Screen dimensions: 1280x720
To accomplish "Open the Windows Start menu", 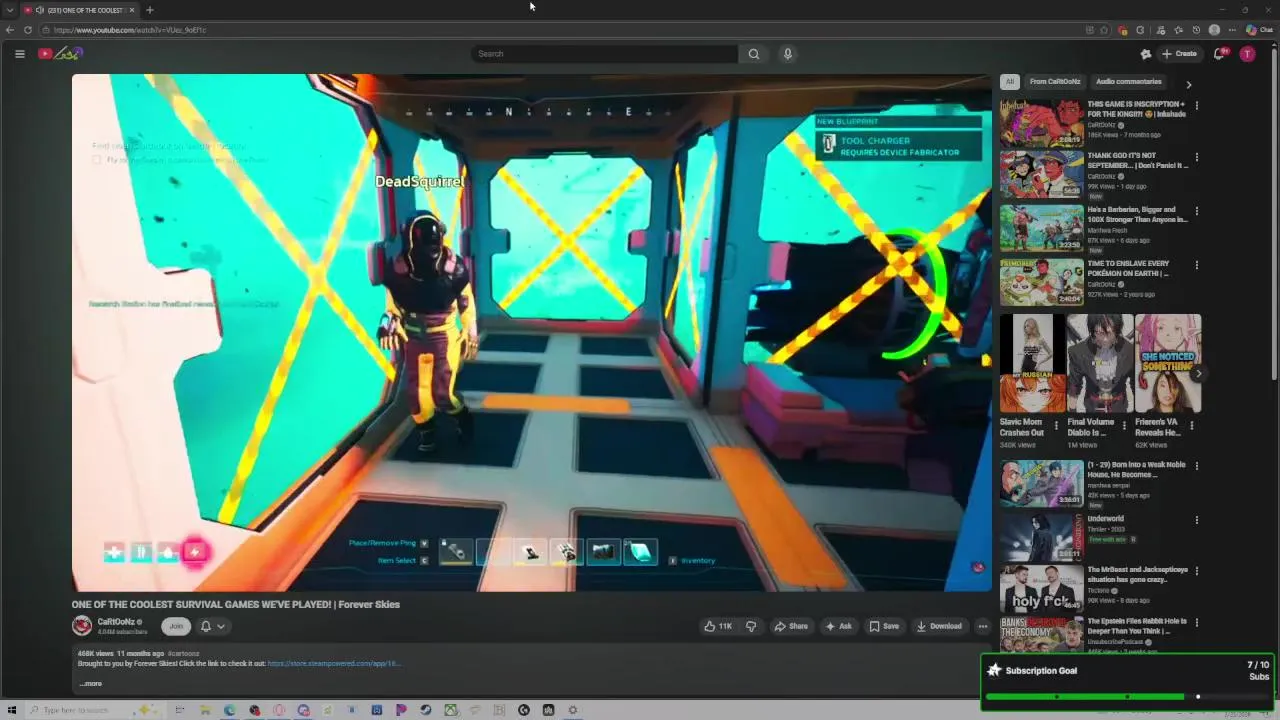I will click(x=12, y=710).
